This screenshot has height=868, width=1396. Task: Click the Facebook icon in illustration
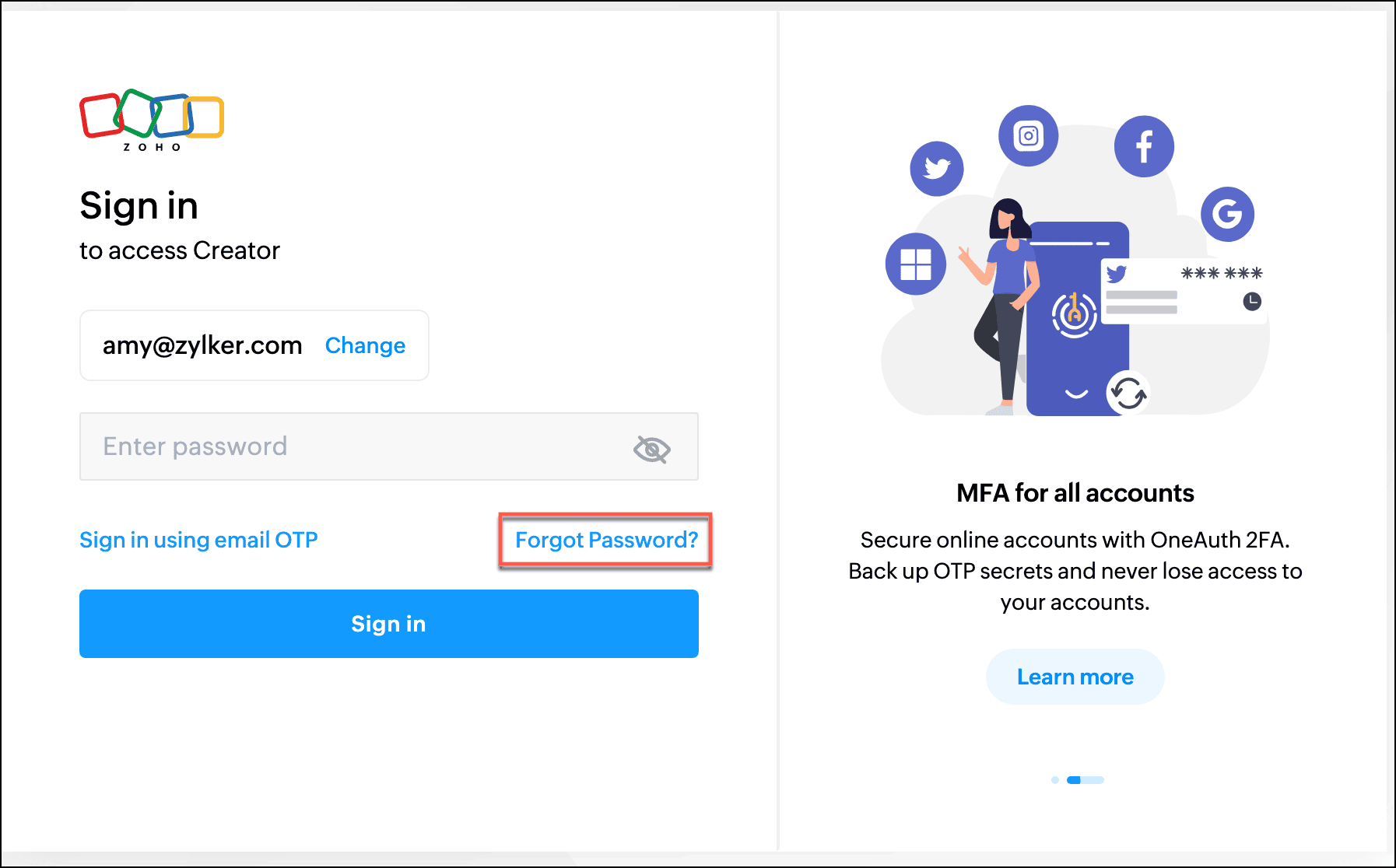click(x=1144, y=146)
